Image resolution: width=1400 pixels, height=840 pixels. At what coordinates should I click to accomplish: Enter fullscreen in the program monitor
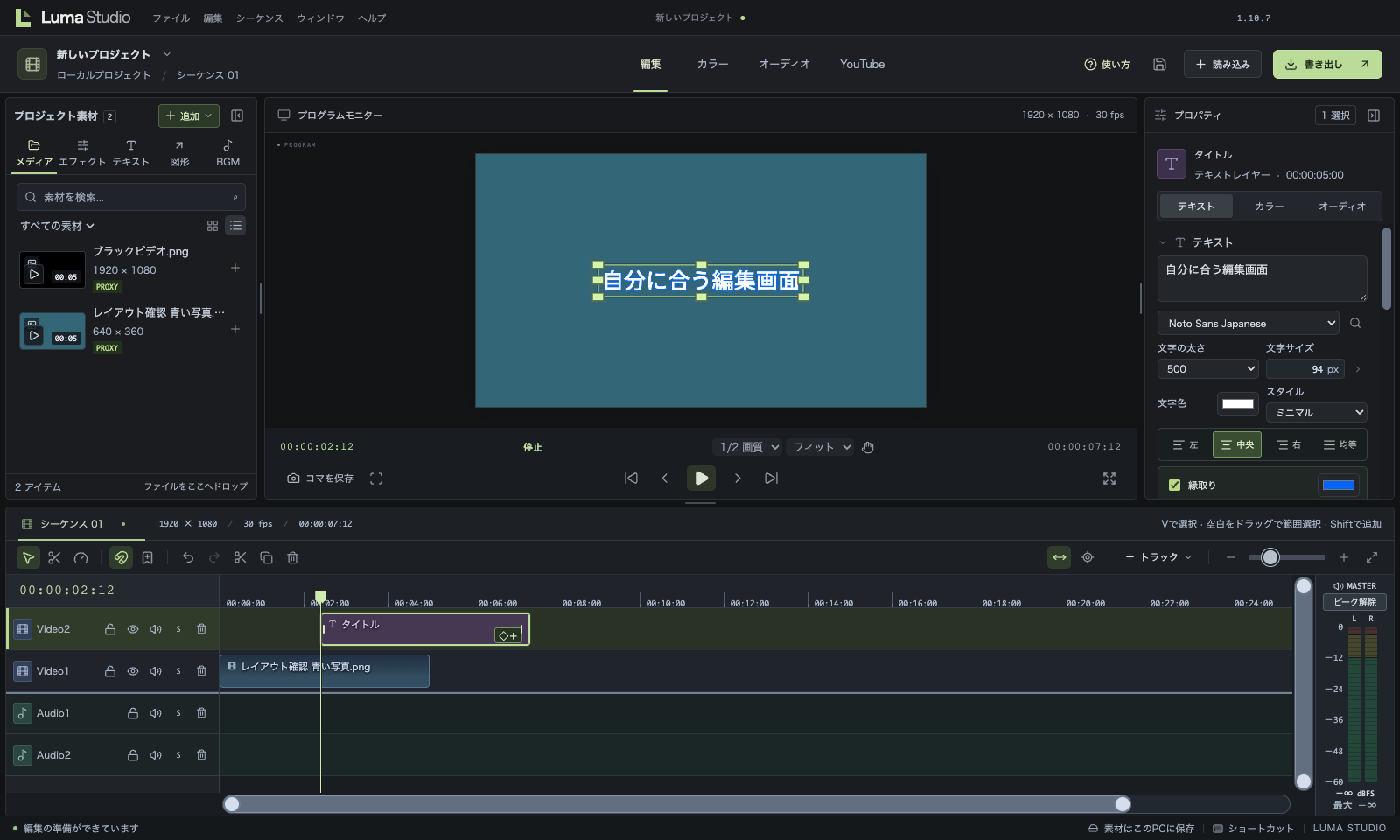coord(1109,479)
